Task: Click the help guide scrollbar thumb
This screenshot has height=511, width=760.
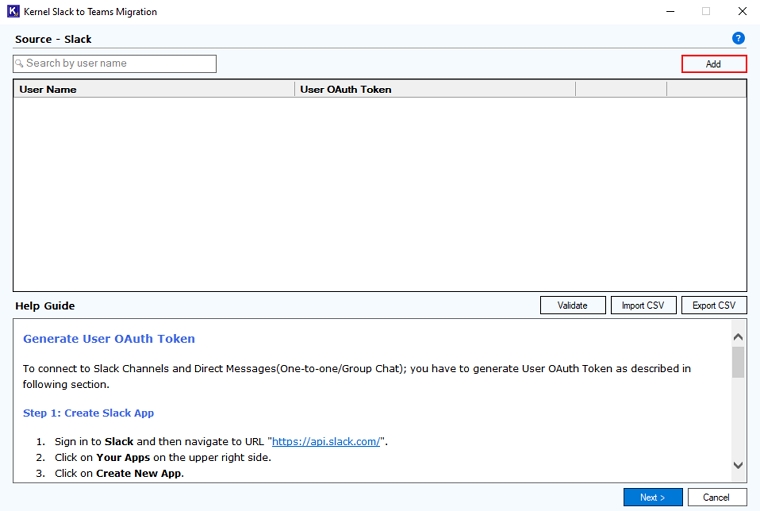Action: tap(738, 362)
